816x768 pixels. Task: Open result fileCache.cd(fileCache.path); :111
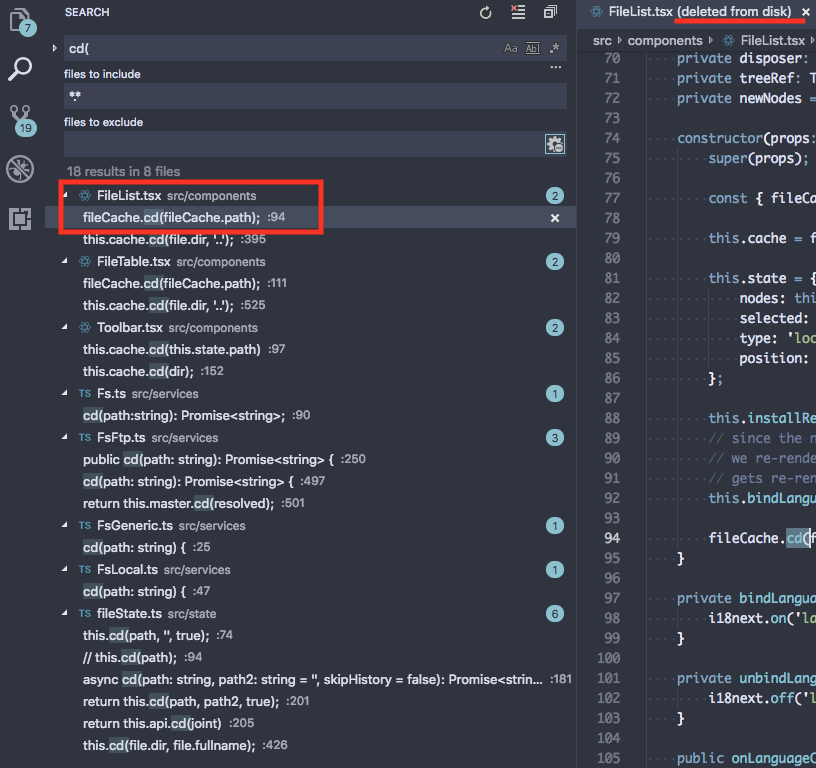coord(311,284)
